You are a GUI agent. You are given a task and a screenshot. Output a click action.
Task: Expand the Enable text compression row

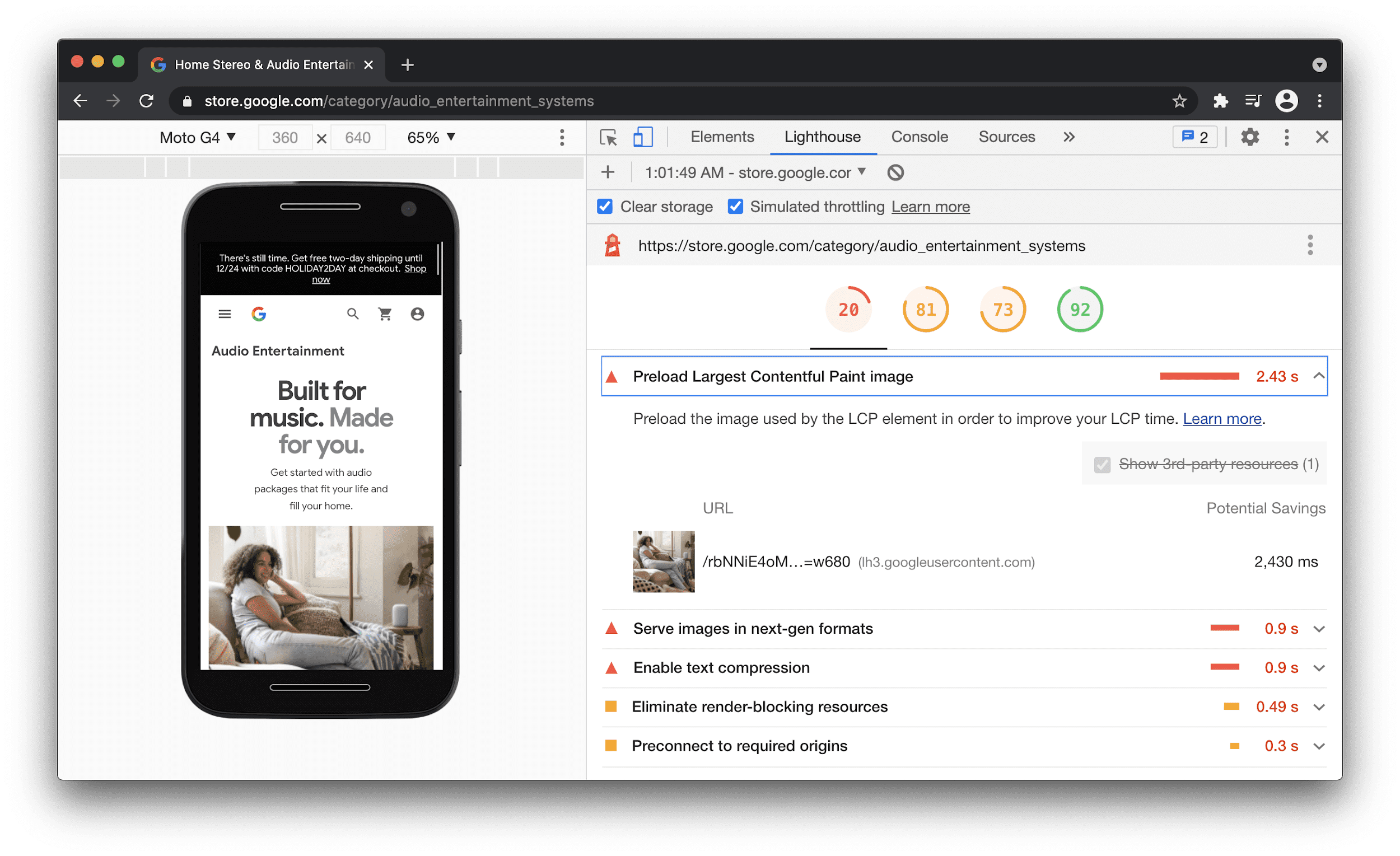point(1322,667)
